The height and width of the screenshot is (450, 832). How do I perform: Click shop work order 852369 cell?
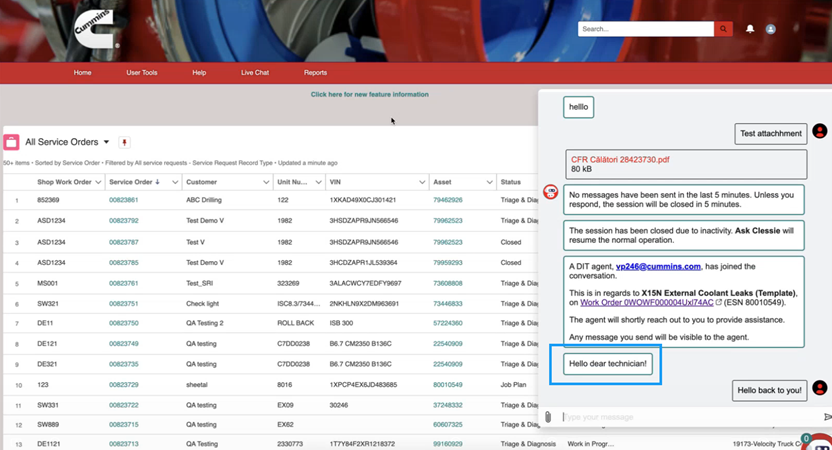point(48,200)
